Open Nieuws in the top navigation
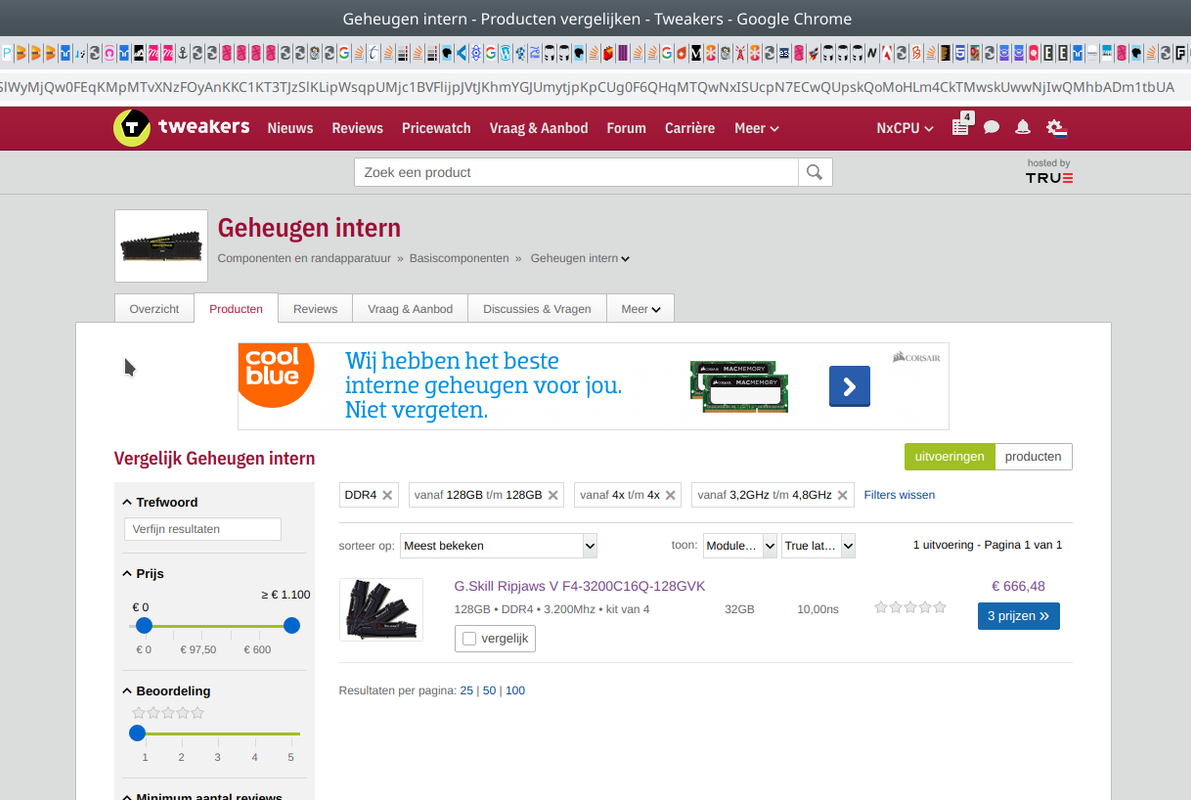This screenshot has width=1191, height=800. tap(290, 128)
